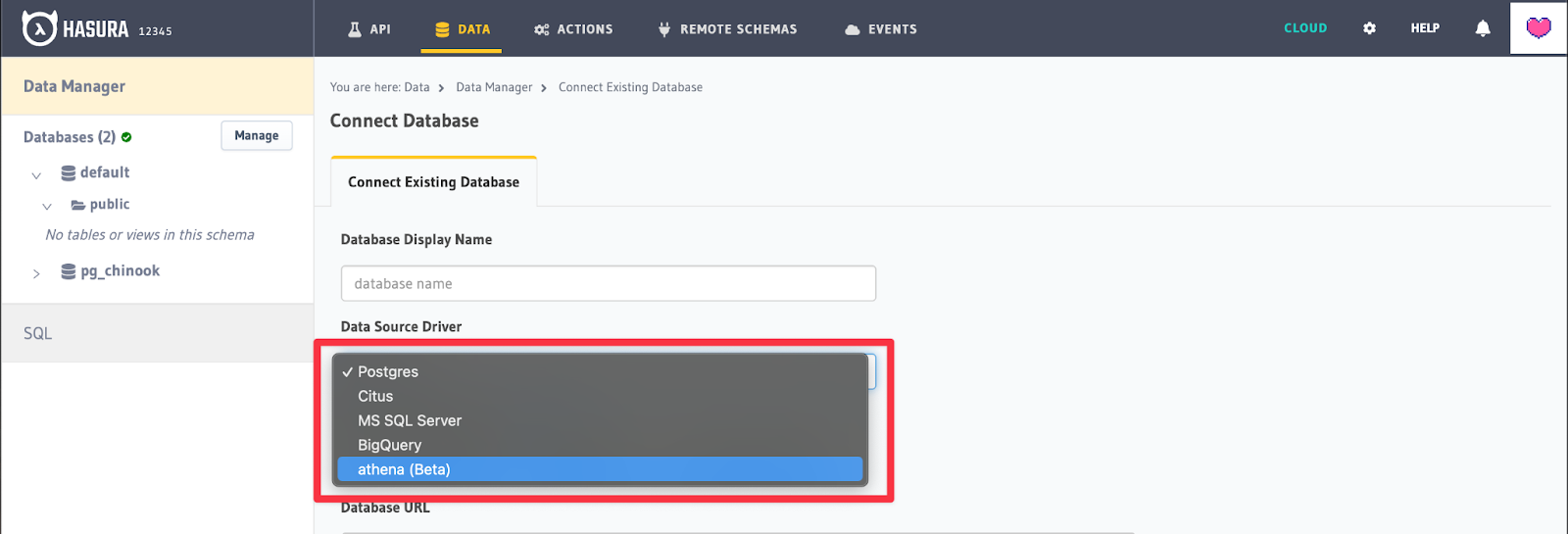Choose Citus from driver dropdown
1568x534 pixels.
600,396
